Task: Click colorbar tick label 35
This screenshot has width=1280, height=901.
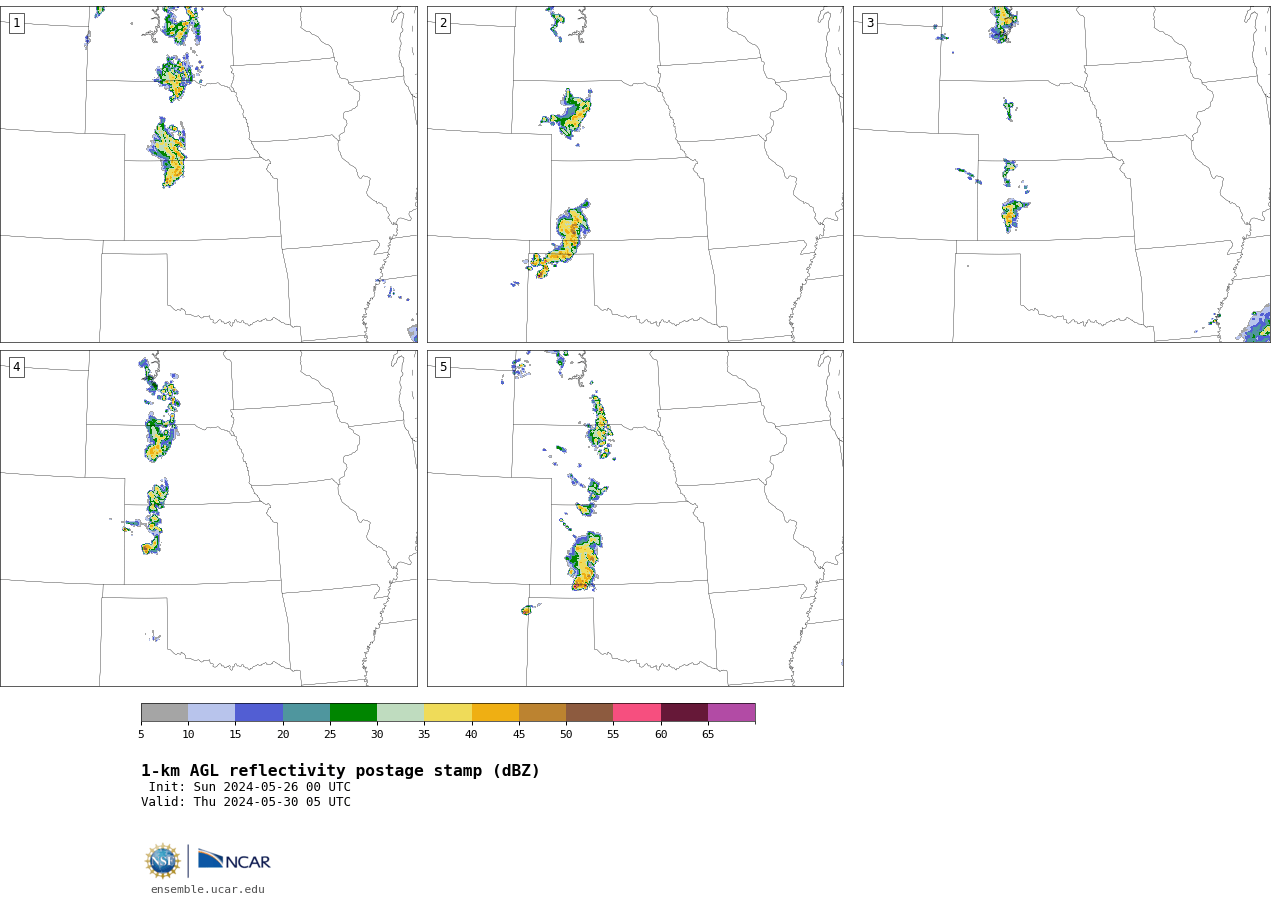Action: point(424,735)
